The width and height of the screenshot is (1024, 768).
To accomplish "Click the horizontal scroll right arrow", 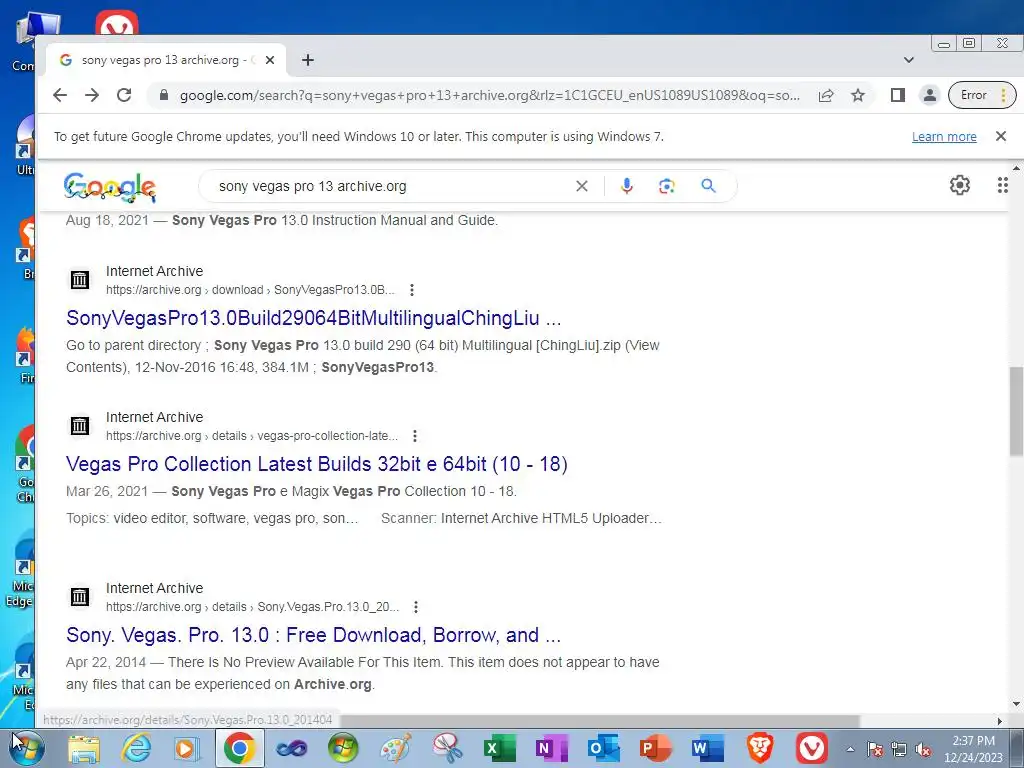I will tap(999, 721).
